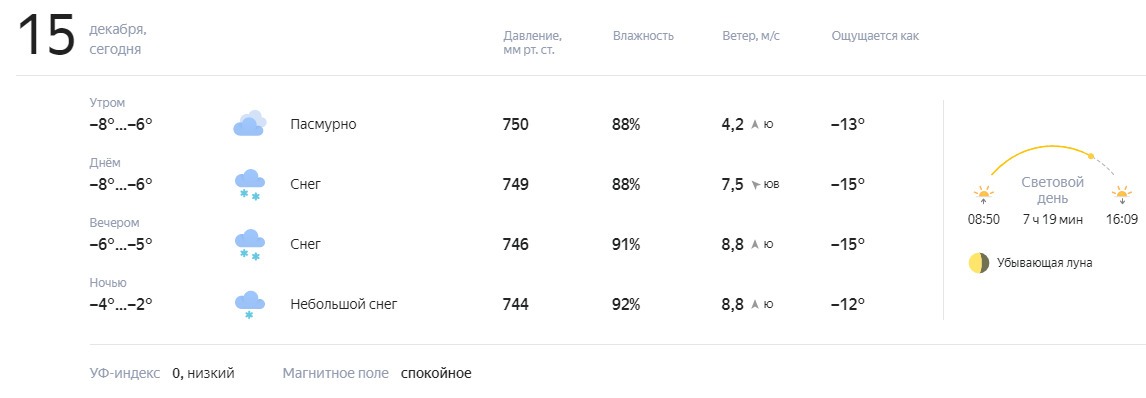Click the light snow icon for night

pos(249,305)
